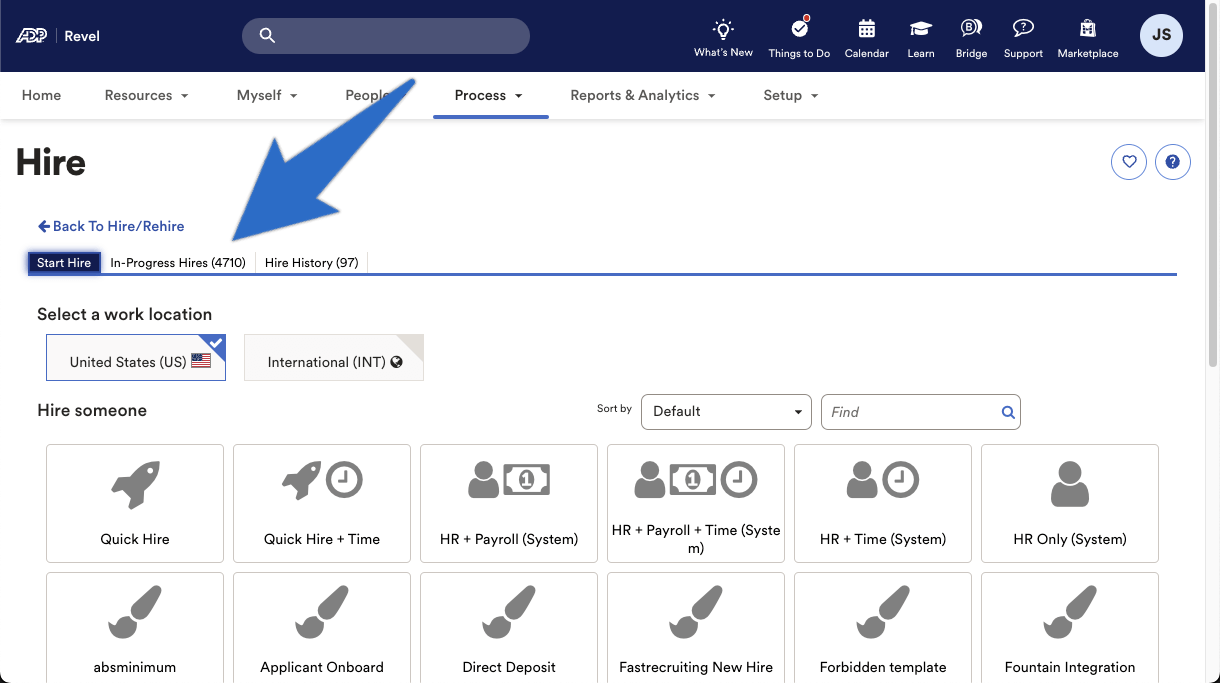Click Back To Hire/Rehire link
Viewport: 1220px width, 683px height.
[x=110, y=226]
